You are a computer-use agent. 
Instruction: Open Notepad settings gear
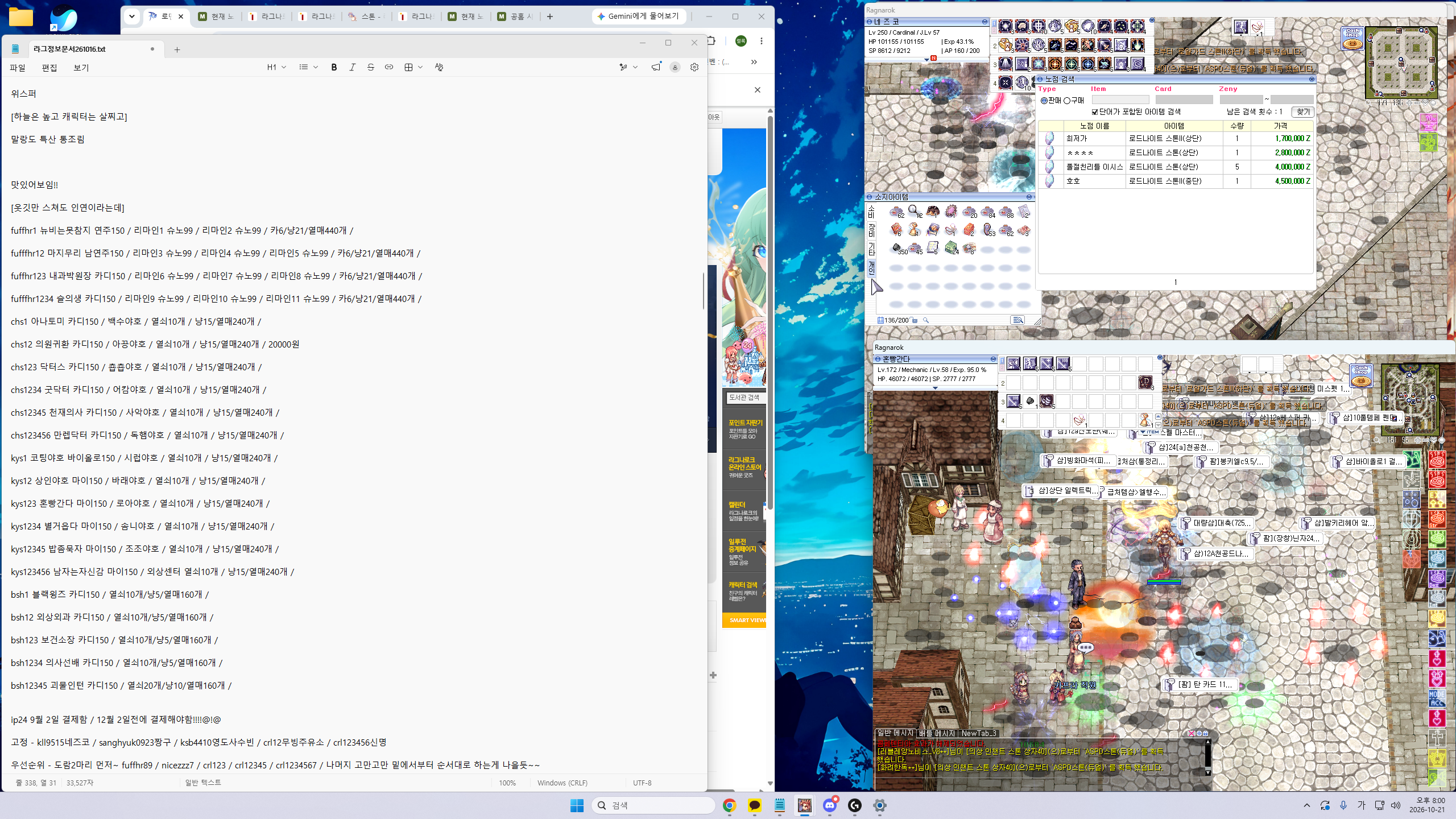point(694,67)
